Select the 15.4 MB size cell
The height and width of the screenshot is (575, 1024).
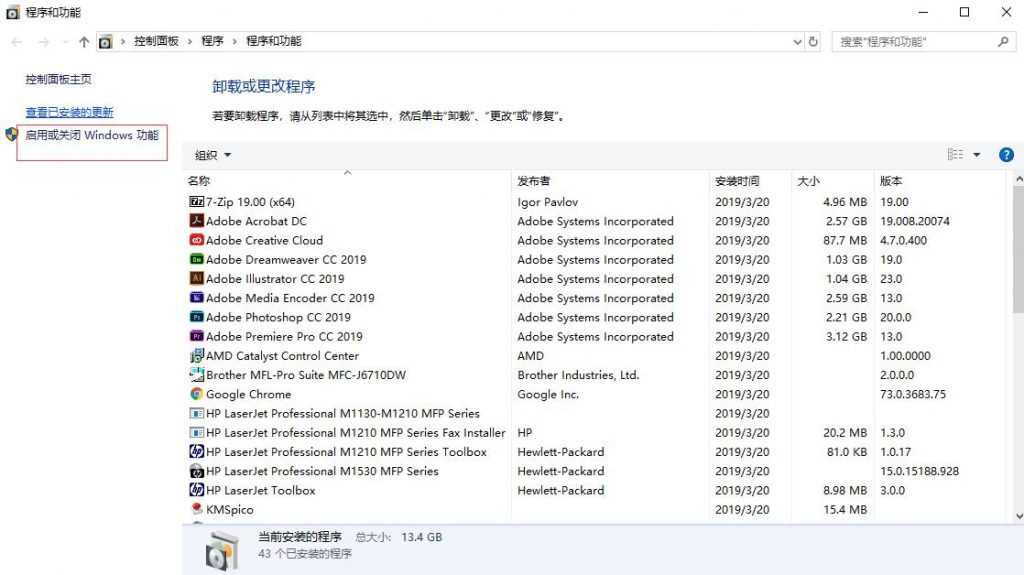coord(845,509)
